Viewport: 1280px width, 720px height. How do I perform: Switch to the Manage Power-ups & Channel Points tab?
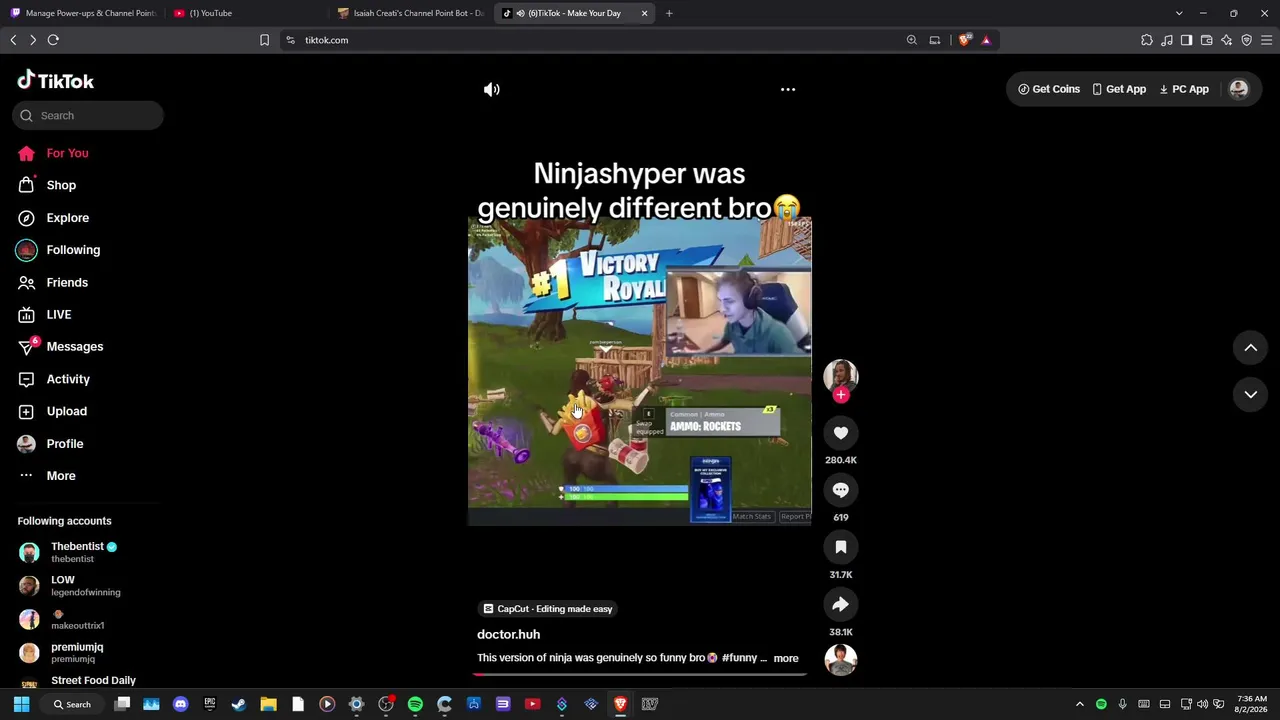[84, 13]
